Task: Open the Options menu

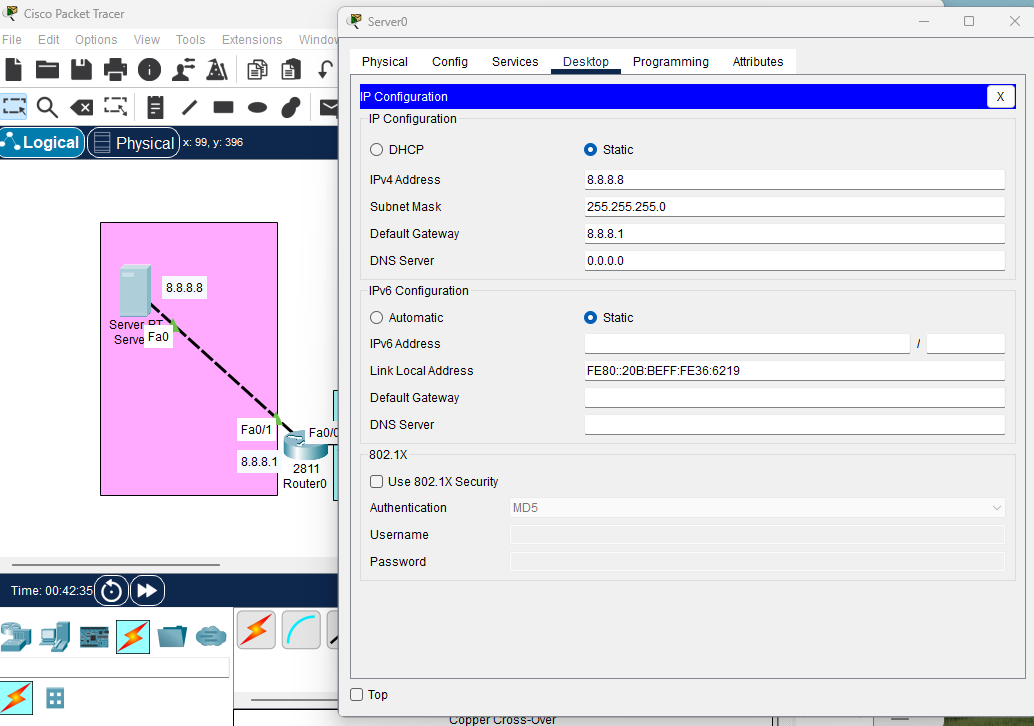Action: [x=96, y=40]
